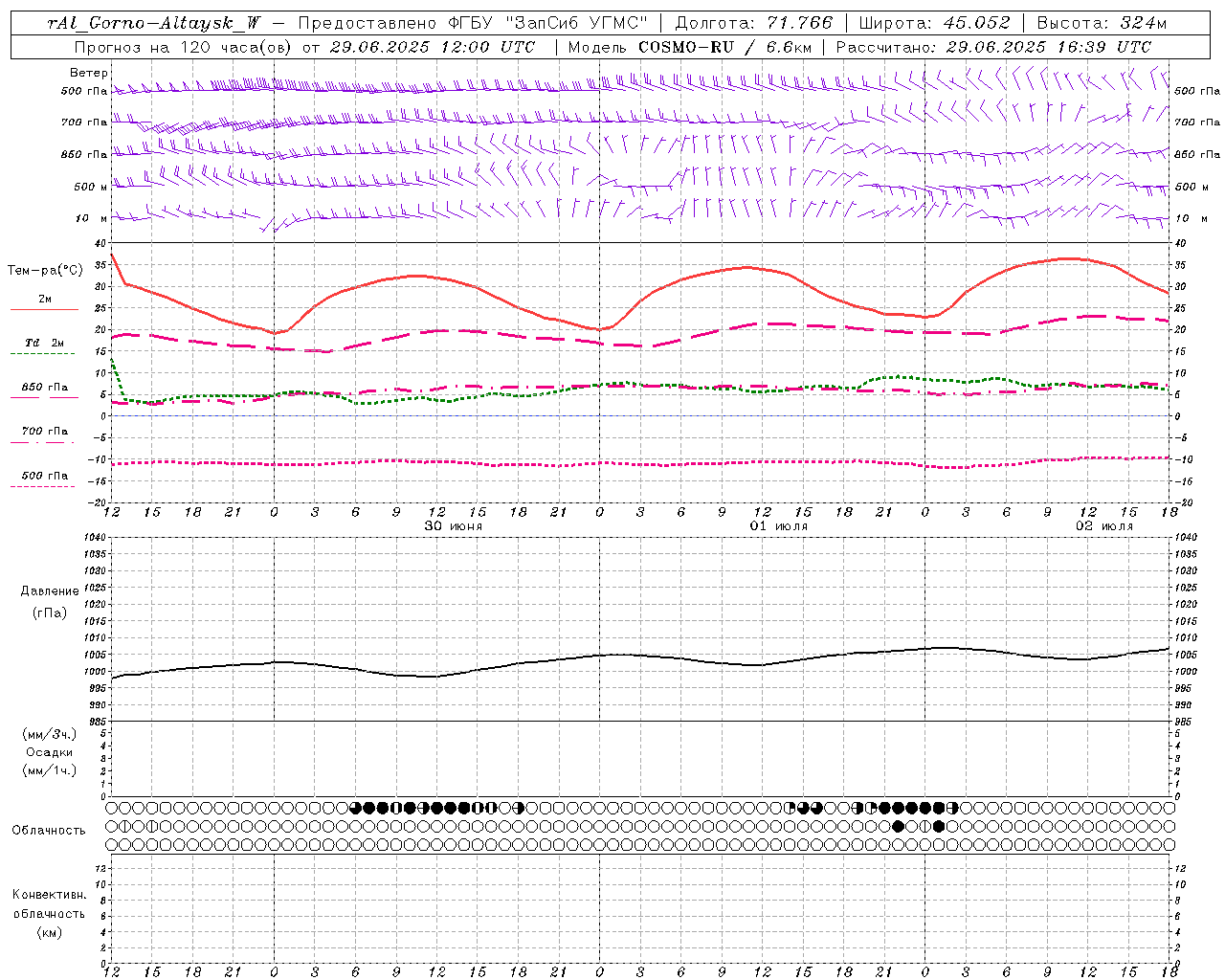The image size is (1225, 980).
Task: Click the Ветер panel label
Action: pyautogui.click(x=88, y=73)
